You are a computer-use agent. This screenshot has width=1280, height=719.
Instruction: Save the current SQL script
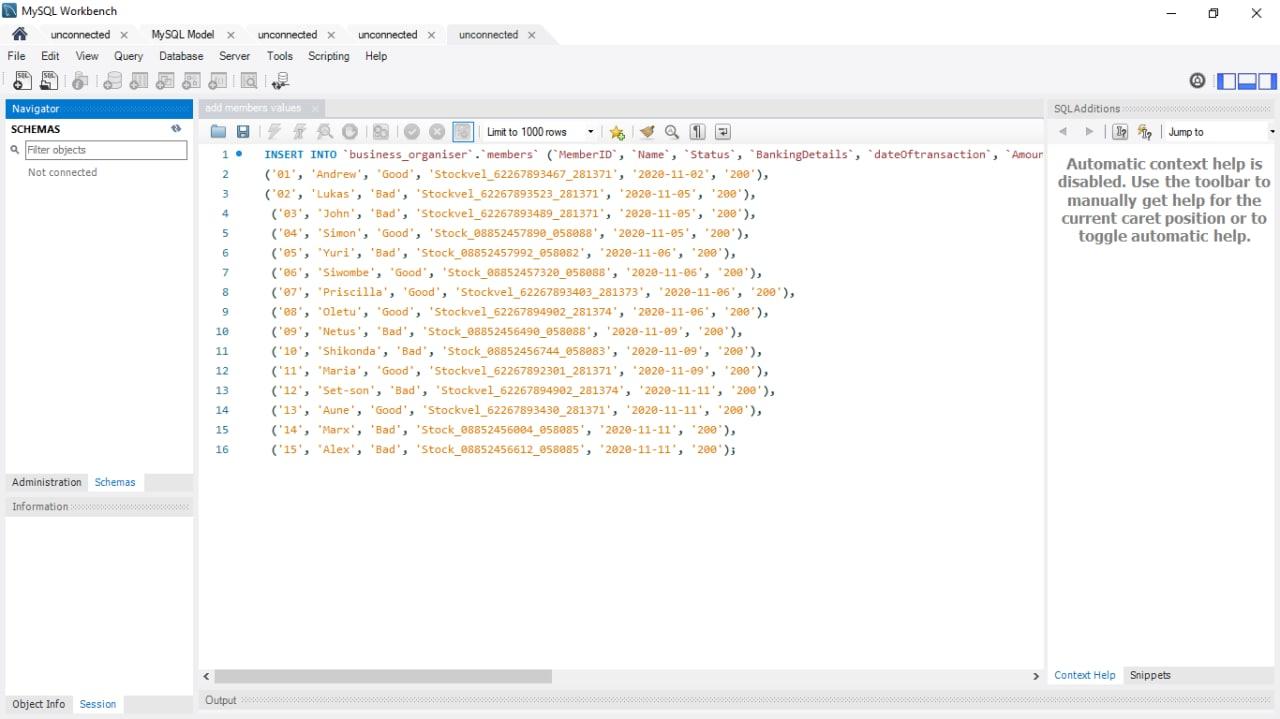(x=243, y=131)
